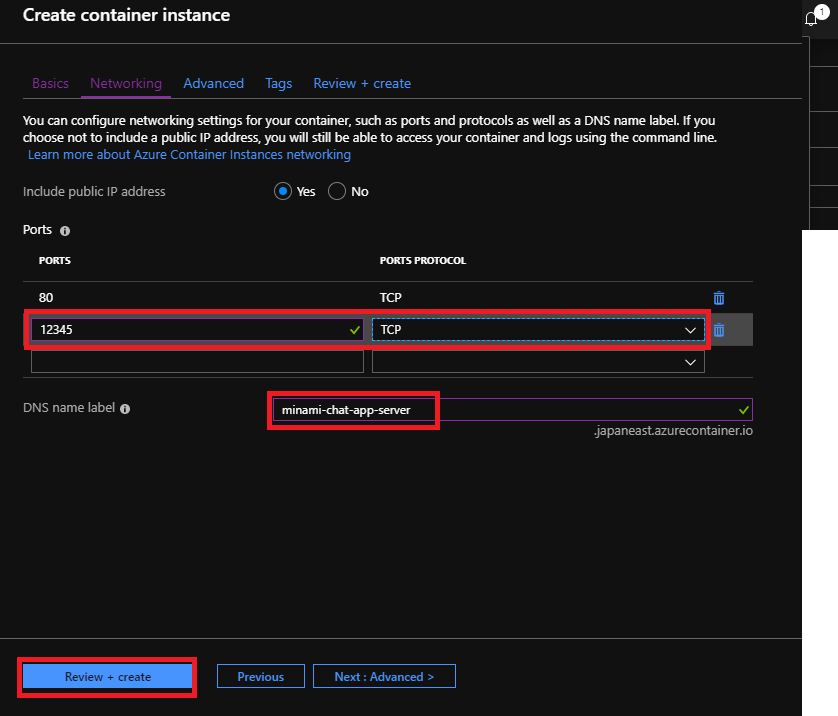The image size is (838, 716).
Task: Open the Tags tab
Action: point(278,84)
